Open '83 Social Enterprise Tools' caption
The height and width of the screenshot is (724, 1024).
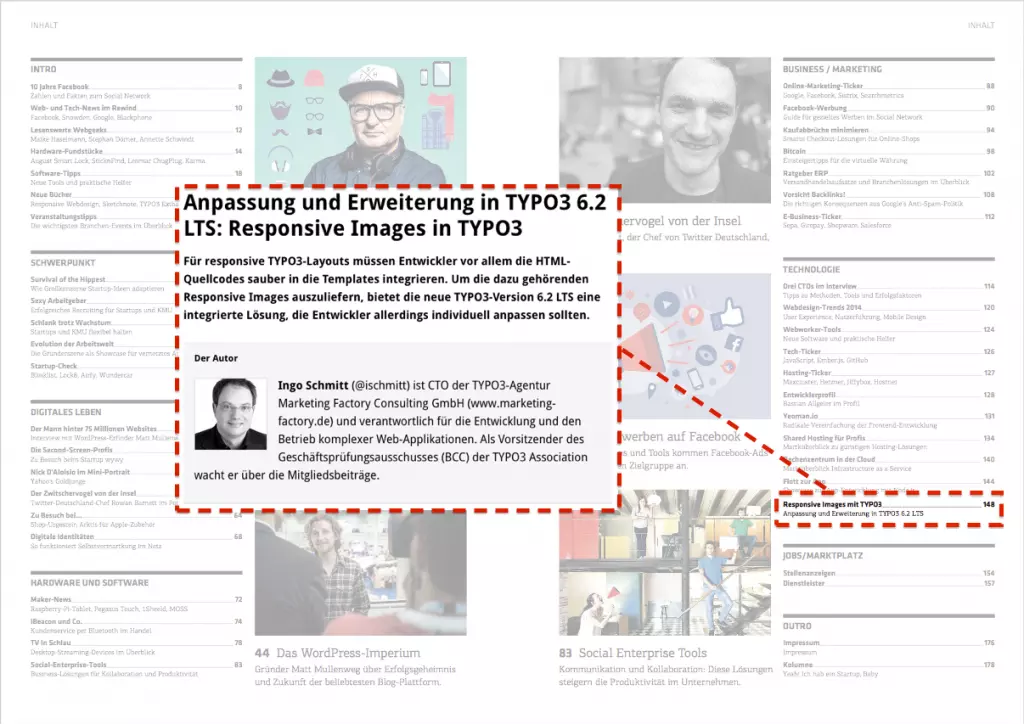coord(633,653)
